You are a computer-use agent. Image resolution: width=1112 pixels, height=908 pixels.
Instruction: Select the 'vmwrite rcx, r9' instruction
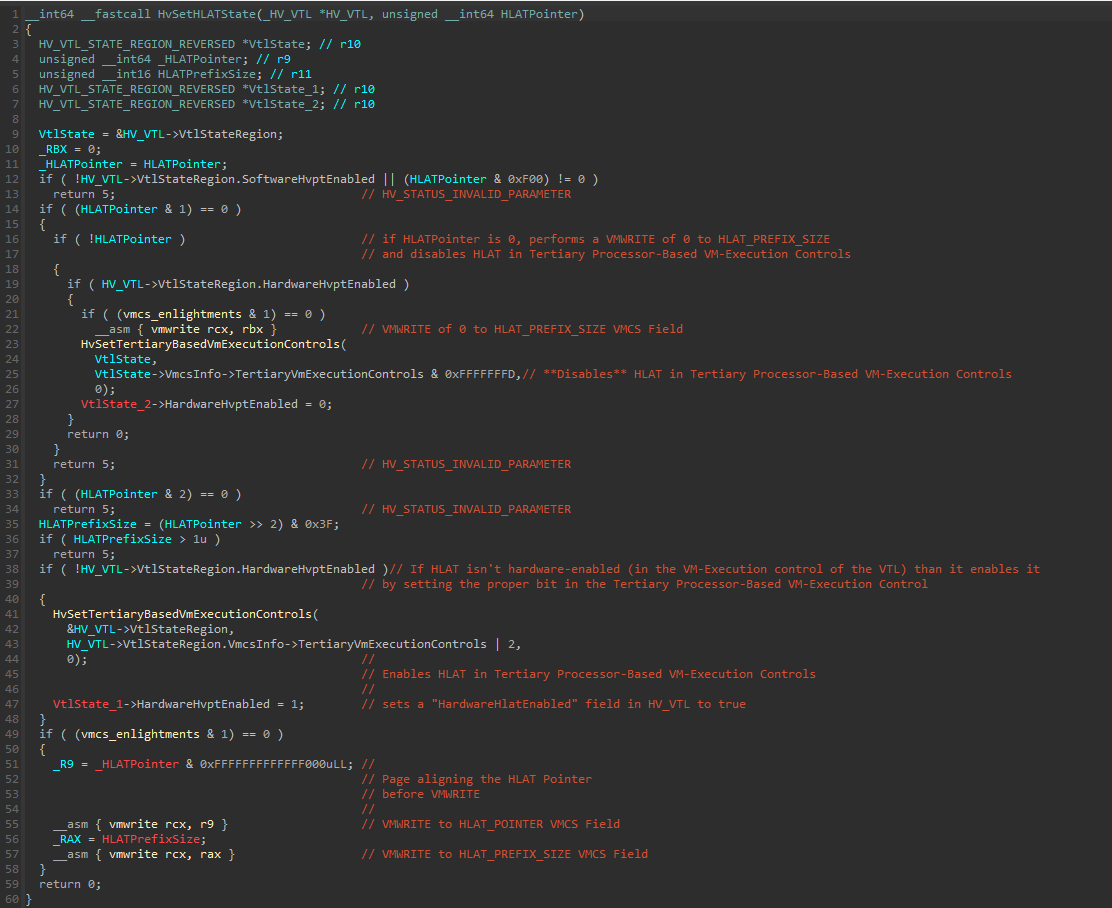coord(162,824)
